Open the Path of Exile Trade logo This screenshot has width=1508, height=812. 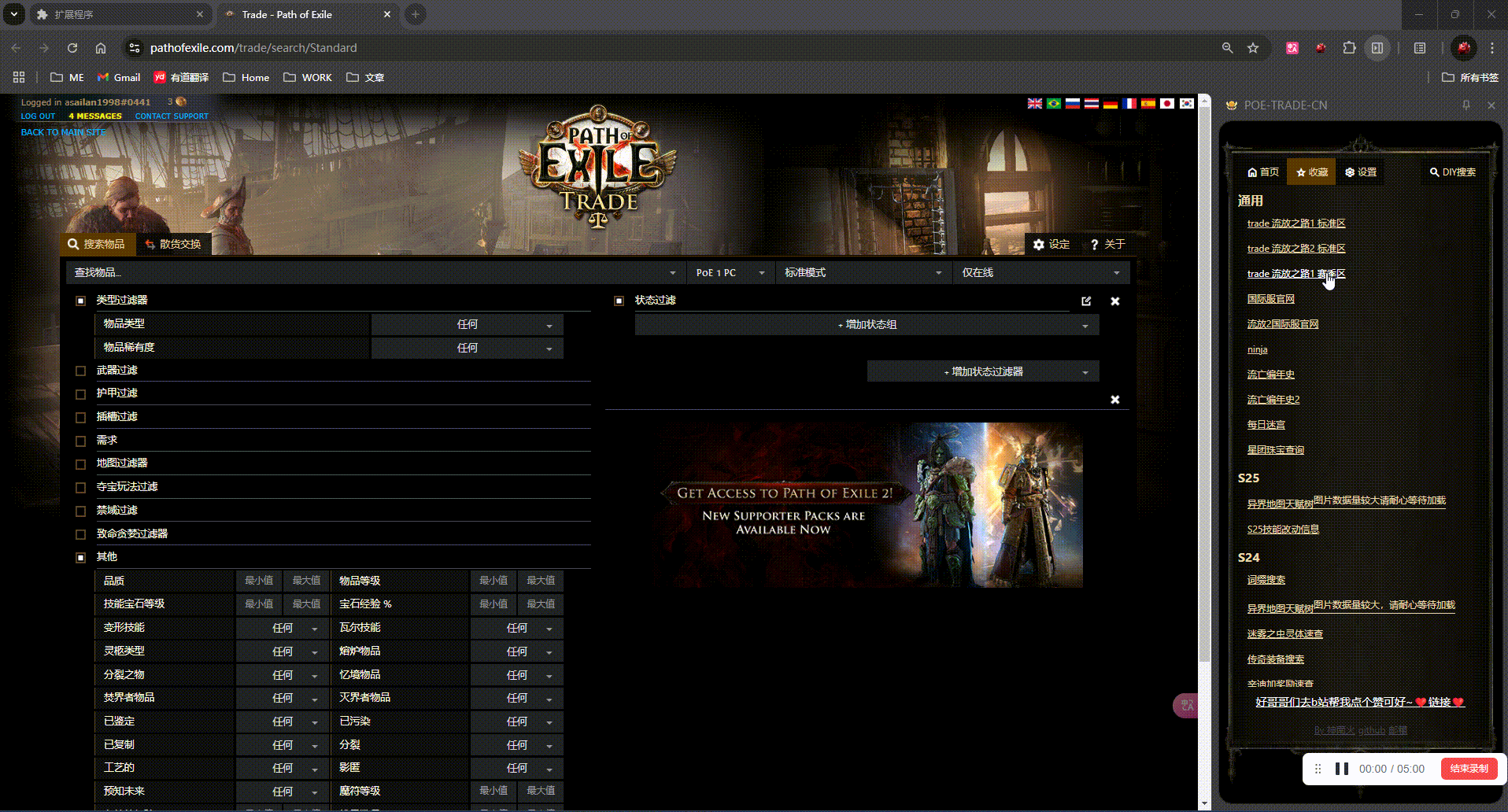(598, 167)
